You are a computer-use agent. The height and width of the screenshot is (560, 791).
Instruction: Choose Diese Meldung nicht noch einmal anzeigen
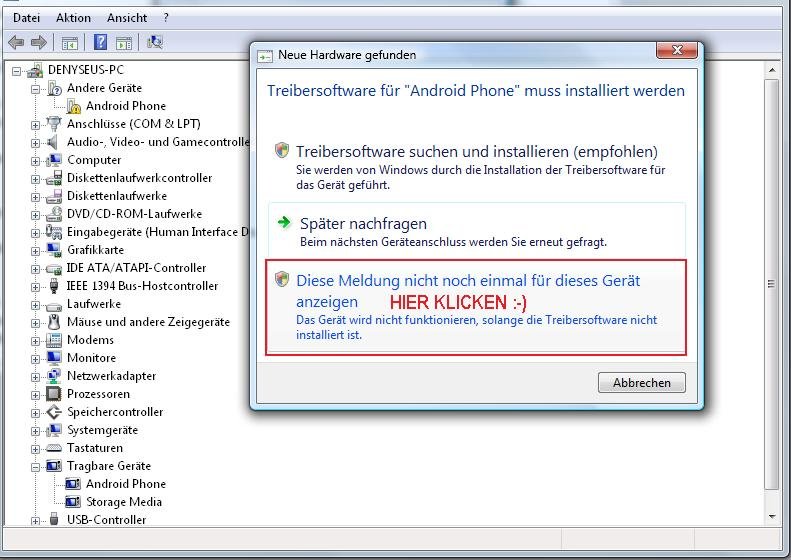476,307
